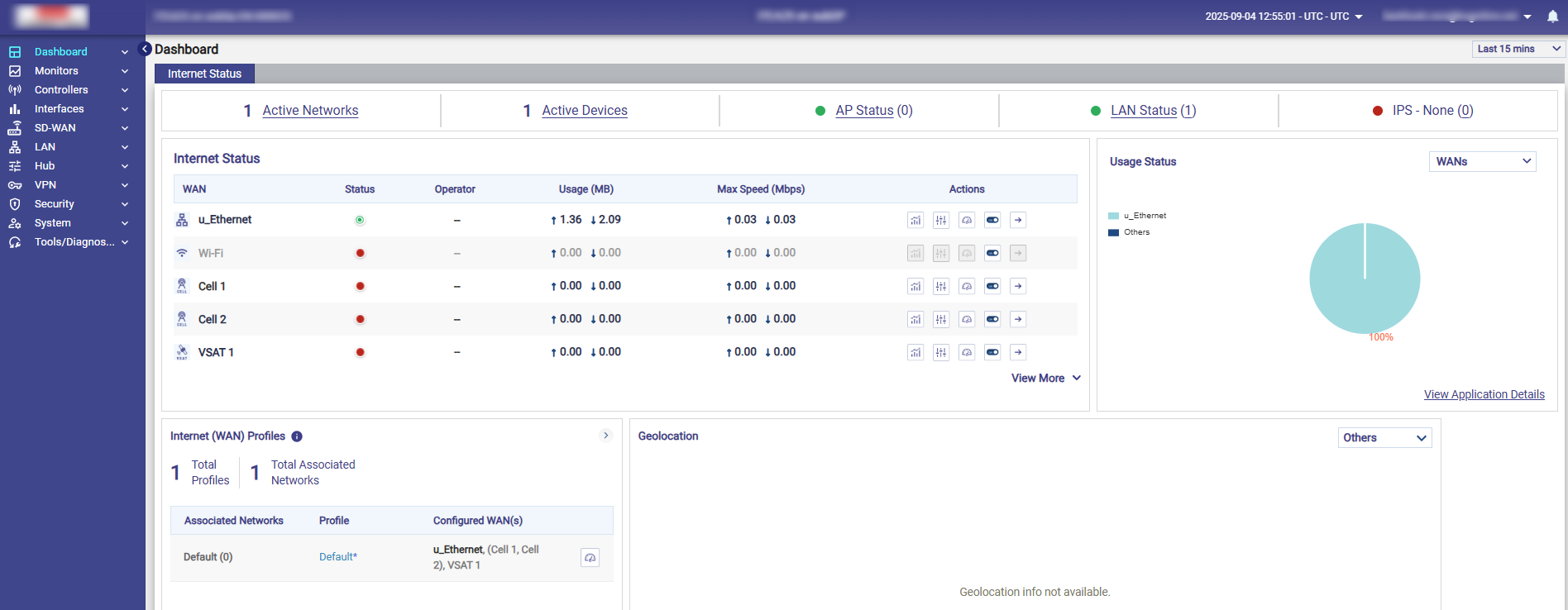Toggle the u_Ethernet WAN on/off switch
This screenshot has width=1568, height=610.
click(992, 220)
